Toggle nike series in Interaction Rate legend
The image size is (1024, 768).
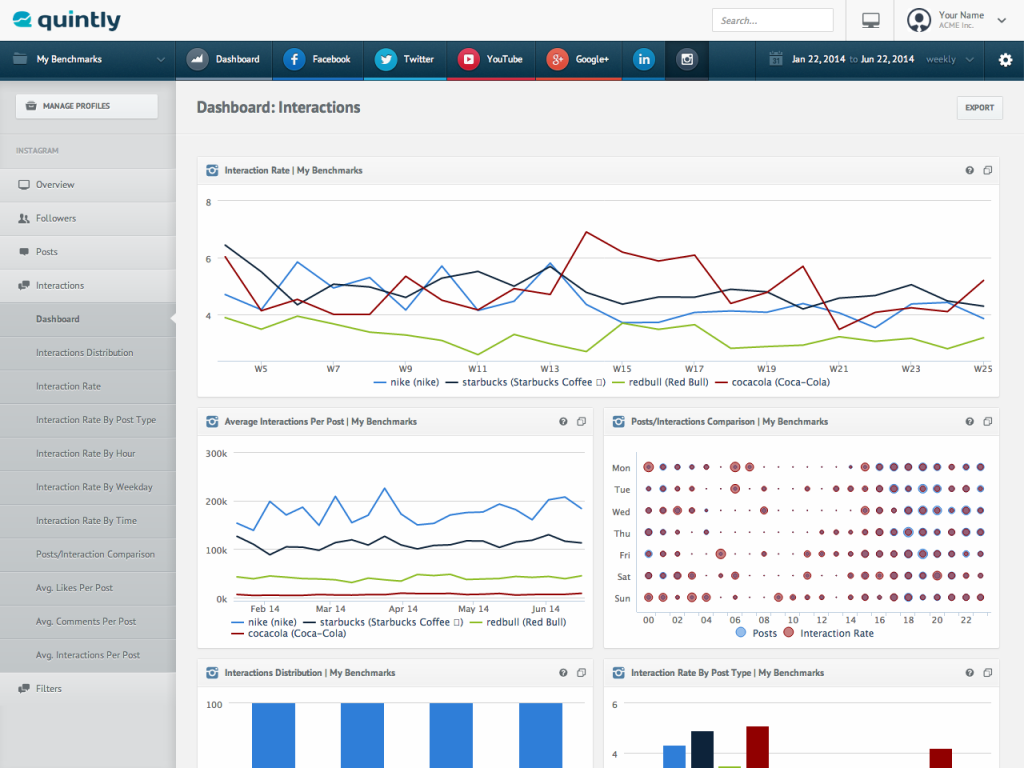(x=406, y=382)
